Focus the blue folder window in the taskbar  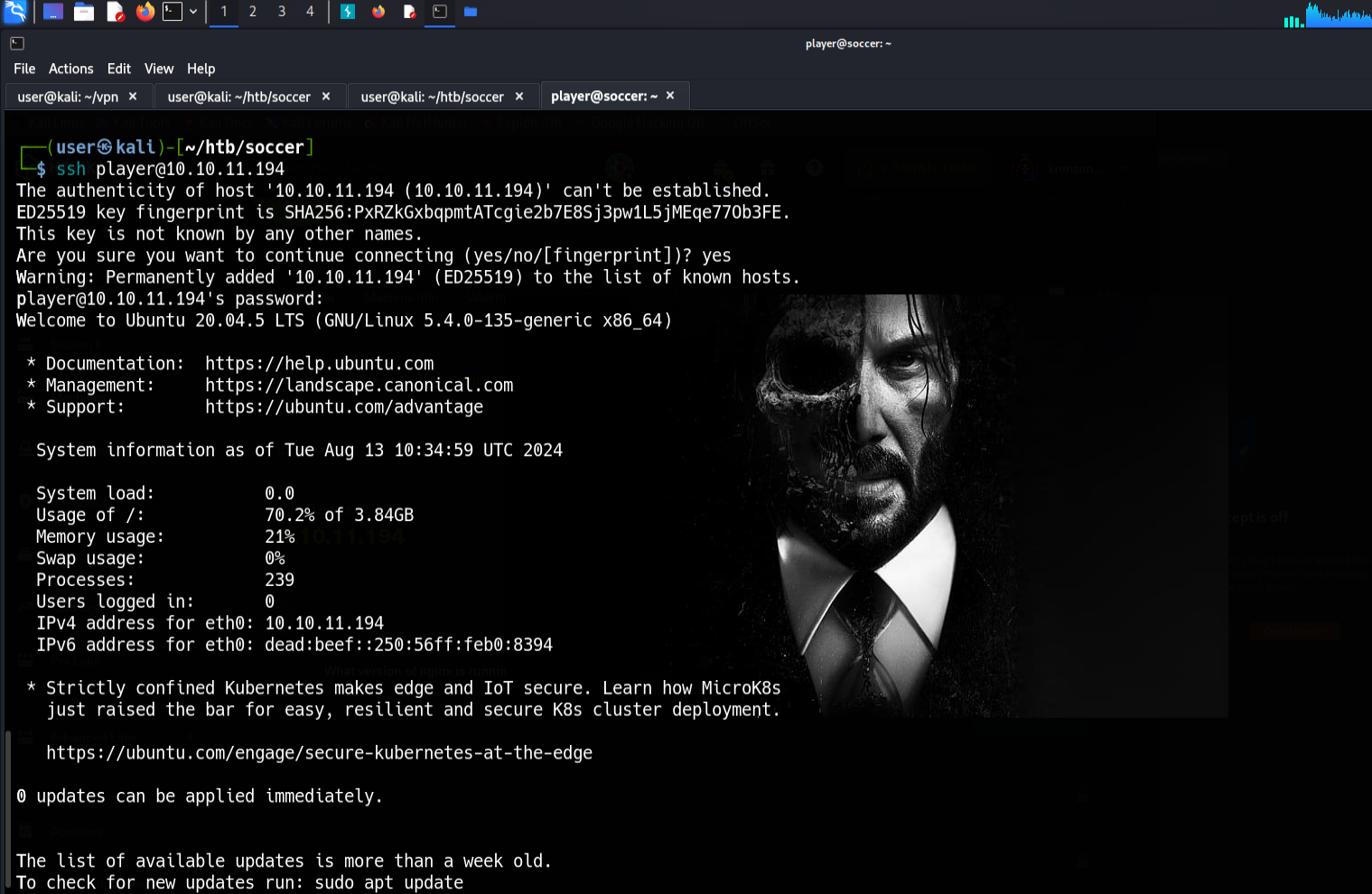(471, 12)
